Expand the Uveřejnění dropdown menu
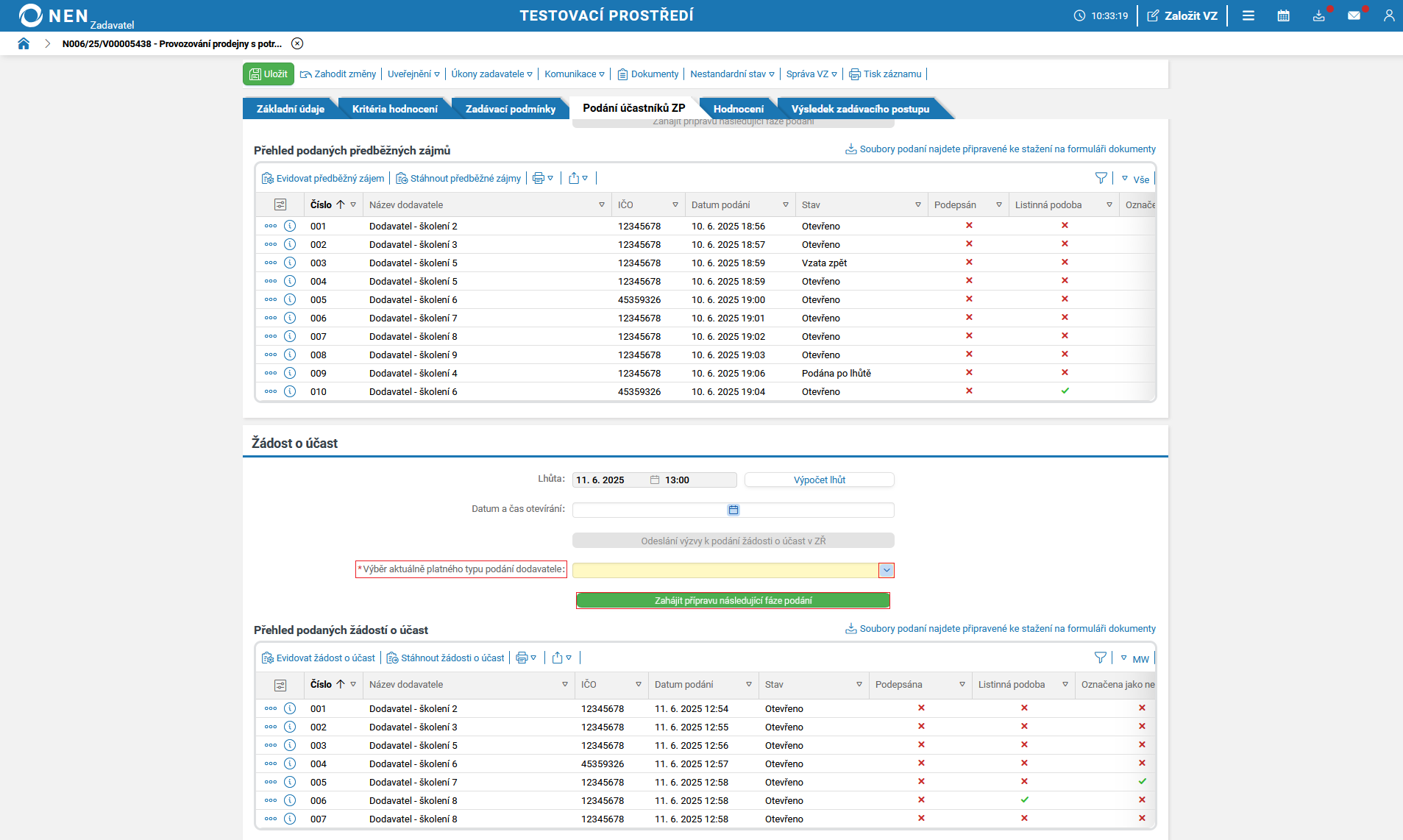Viewport: 1403px width, 840px height. 413,74
